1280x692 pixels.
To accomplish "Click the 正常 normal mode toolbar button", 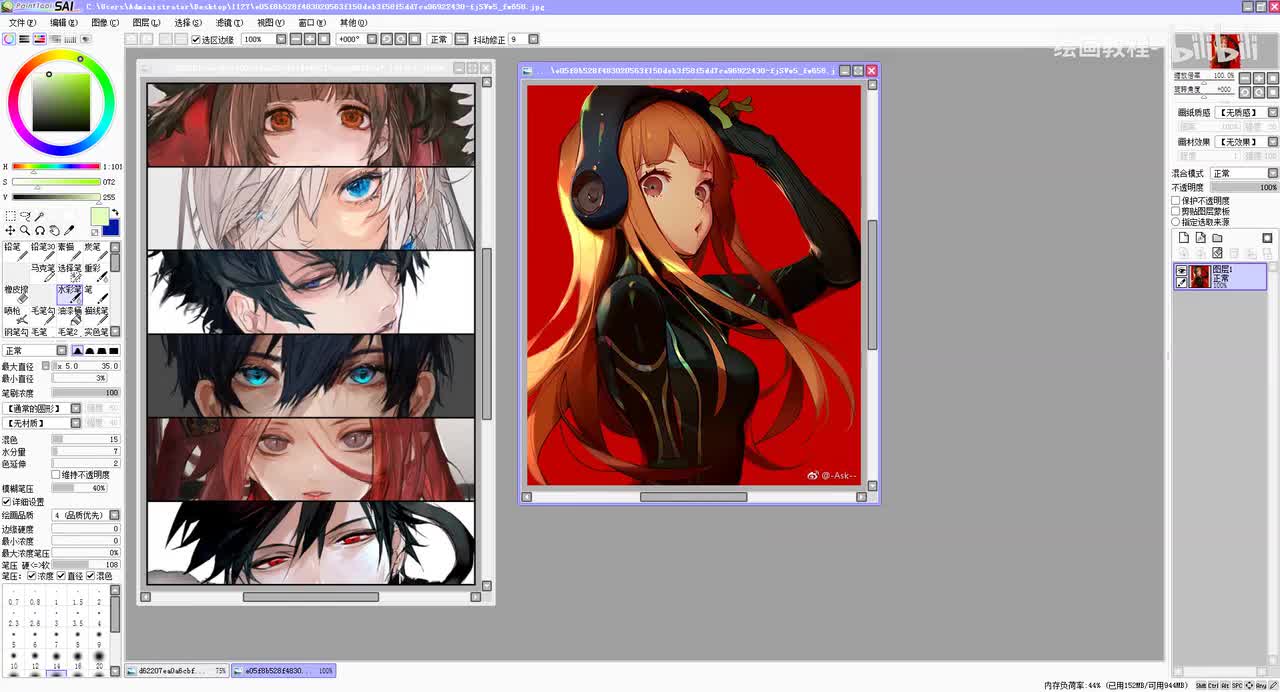I will click(x=438, y=39).
